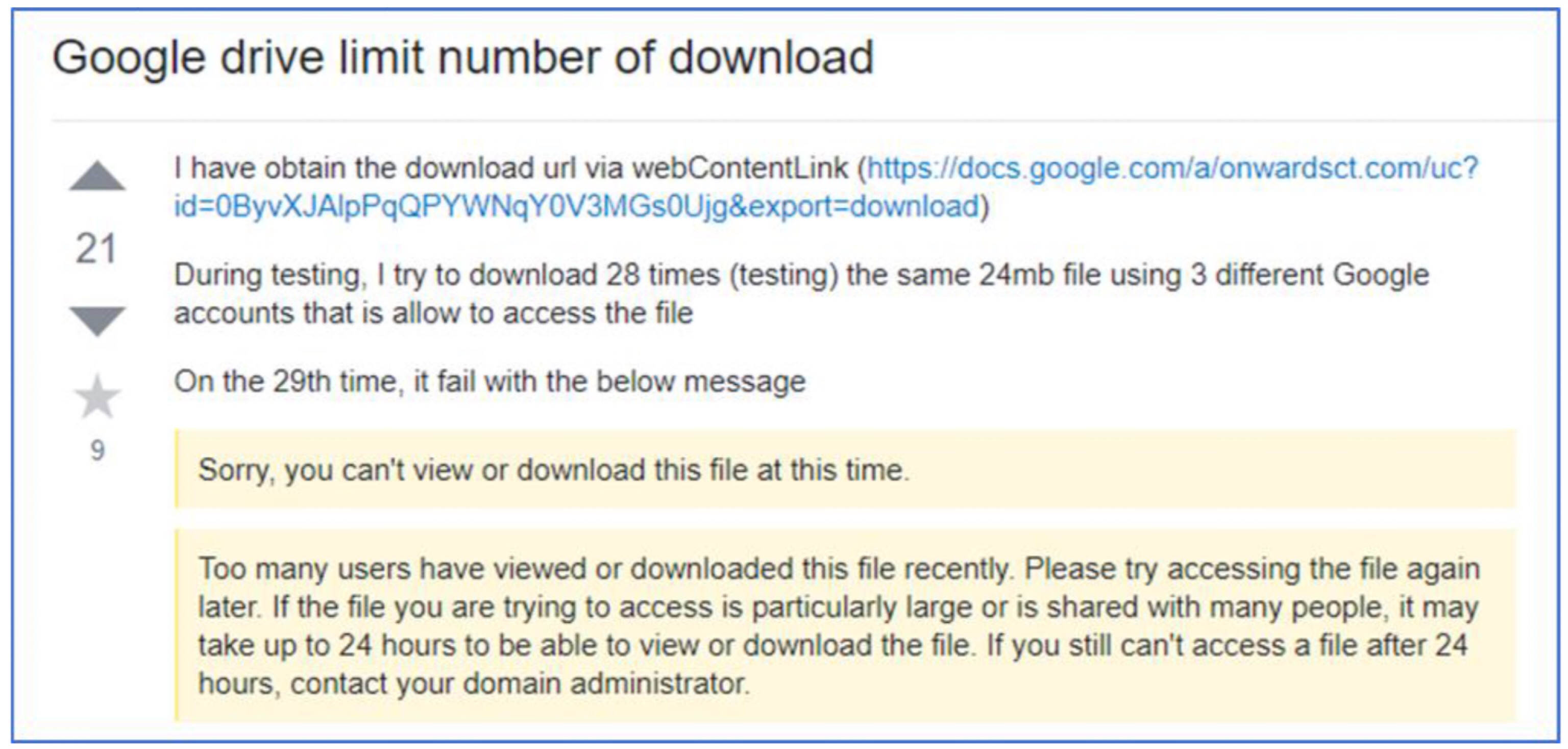Click the vote count number 21

pos(96,249)
